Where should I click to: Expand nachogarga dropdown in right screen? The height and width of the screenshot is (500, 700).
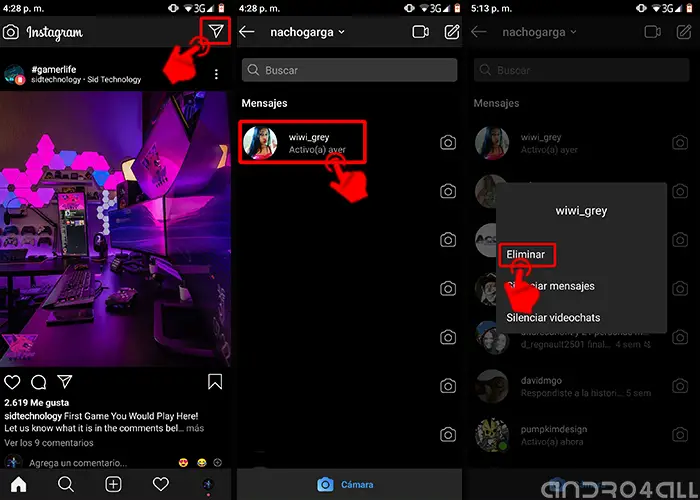539,32
